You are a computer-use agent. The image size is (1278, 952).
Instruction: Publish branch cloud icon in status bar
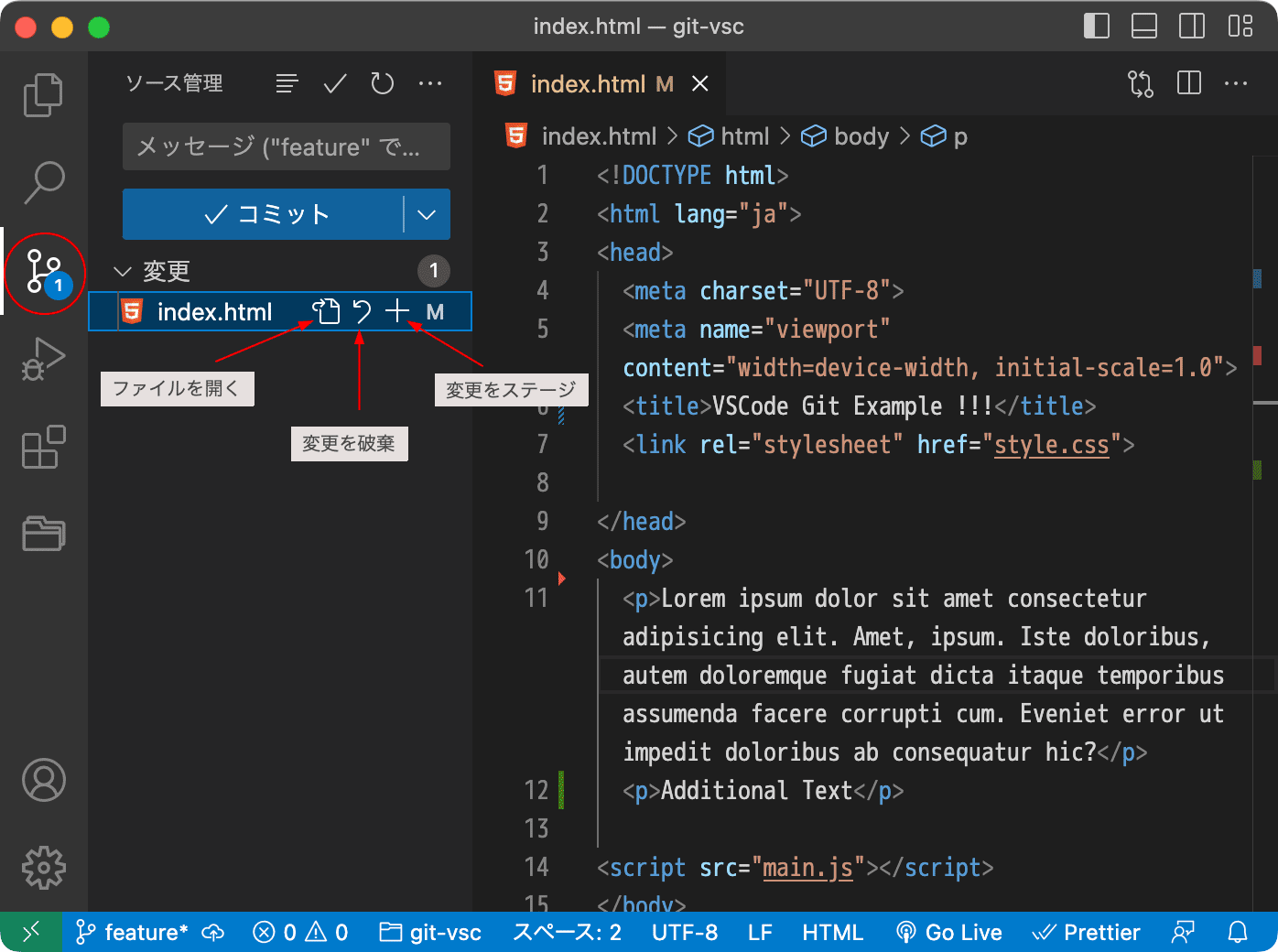[213, 932]
